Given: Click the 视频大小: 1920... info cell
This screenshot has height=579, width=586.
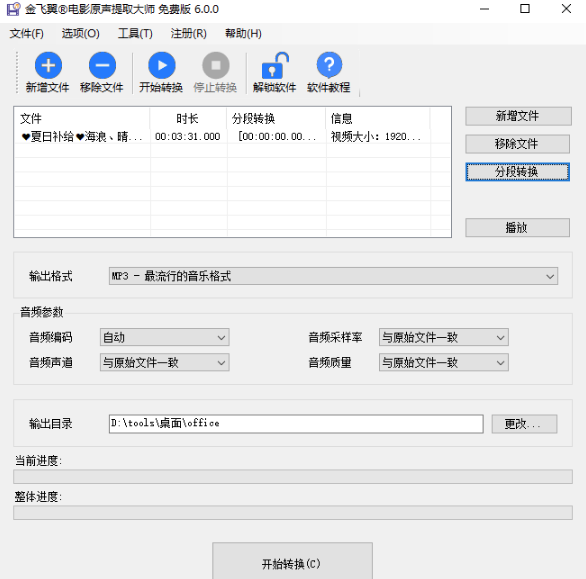Looking at the screenshot, I should (x=377, y=137).
